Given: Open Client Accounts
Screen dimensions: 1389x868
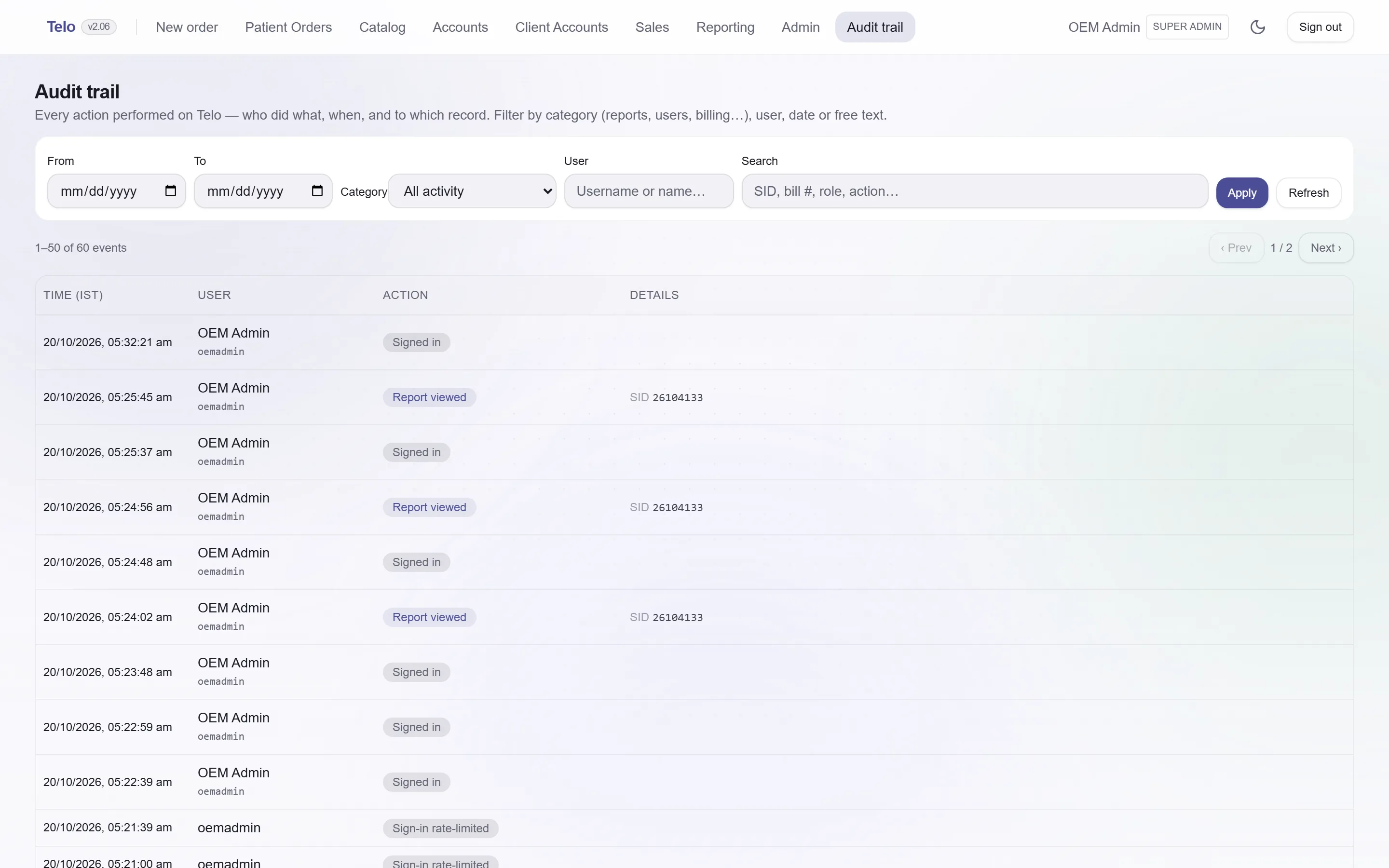Looking at the screenshot, I should [561, 27].
